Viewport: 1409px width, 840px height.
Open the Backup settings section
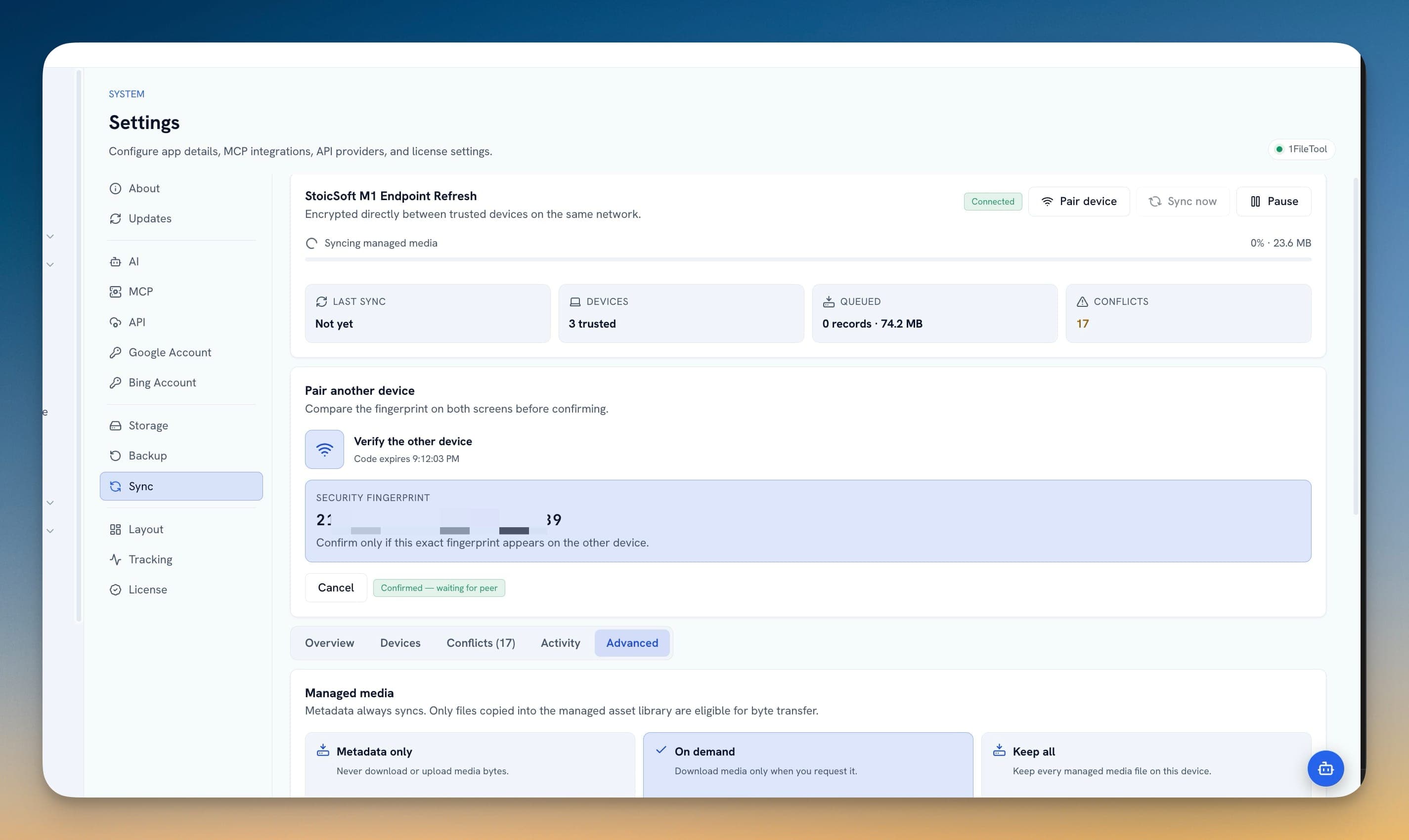tap(181, 456)
